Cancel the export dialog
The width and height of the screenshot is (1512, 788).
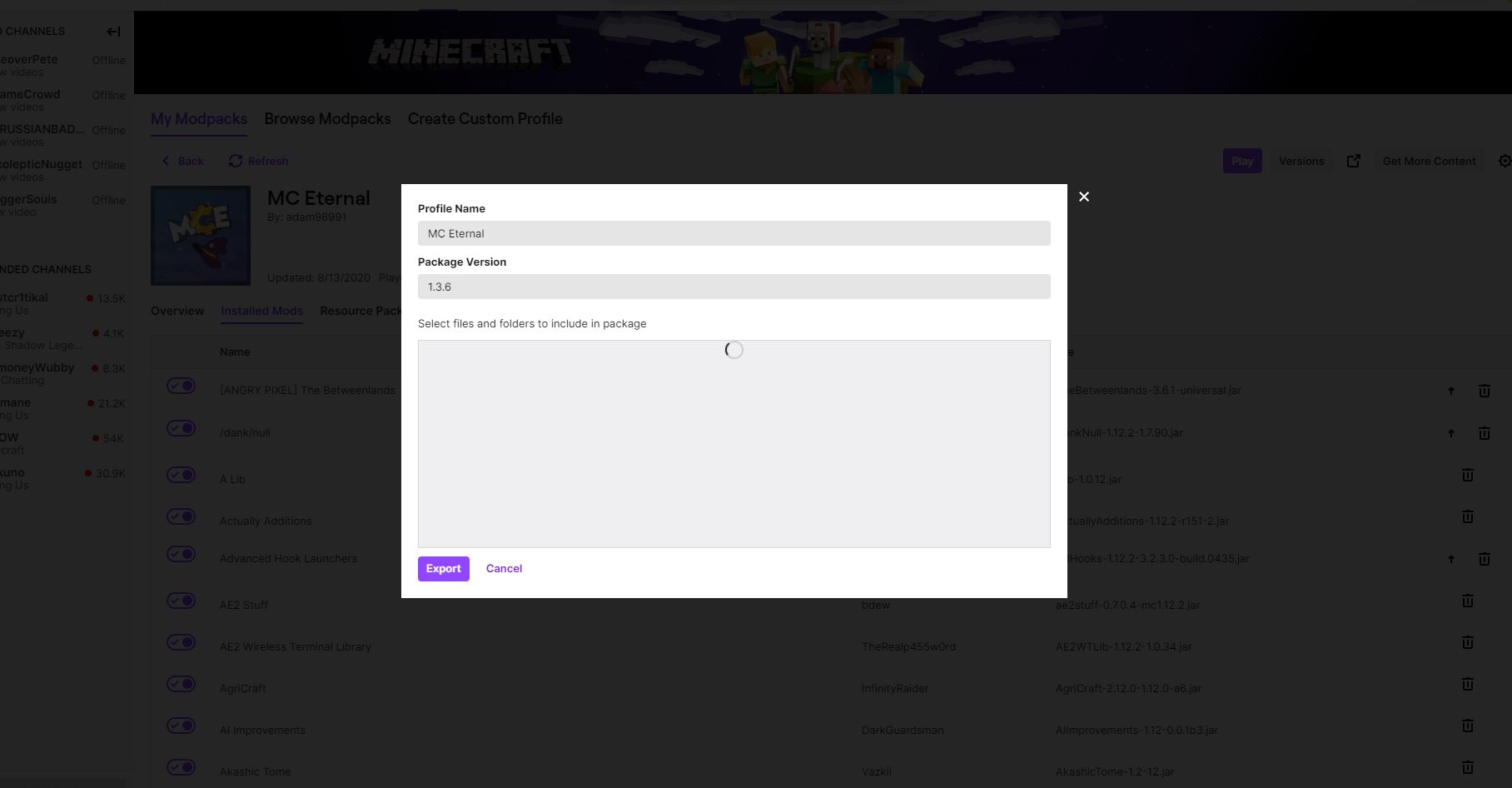pos(504,568)
